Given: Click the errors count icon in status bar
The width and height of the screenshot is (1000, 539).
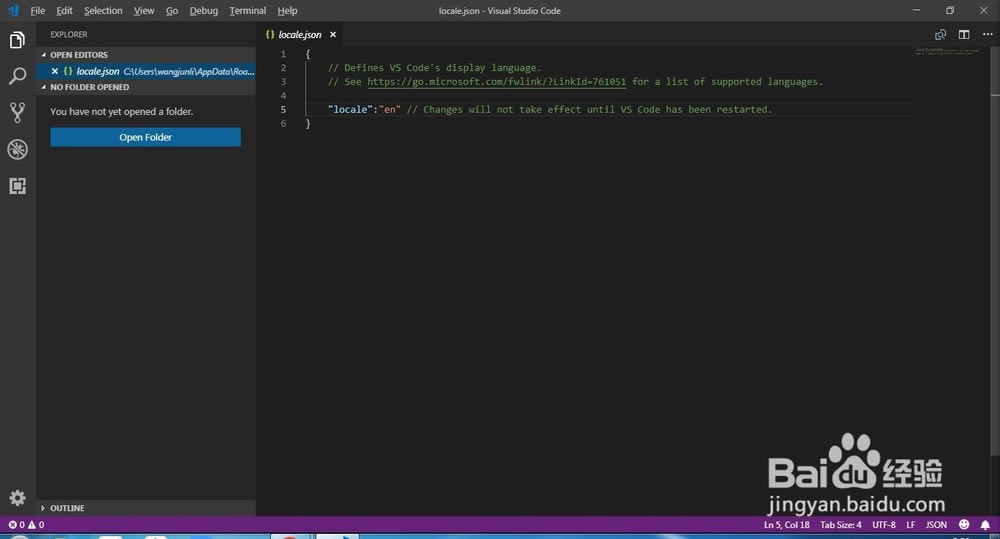Looking at the screenshot, I should point(12,524).
